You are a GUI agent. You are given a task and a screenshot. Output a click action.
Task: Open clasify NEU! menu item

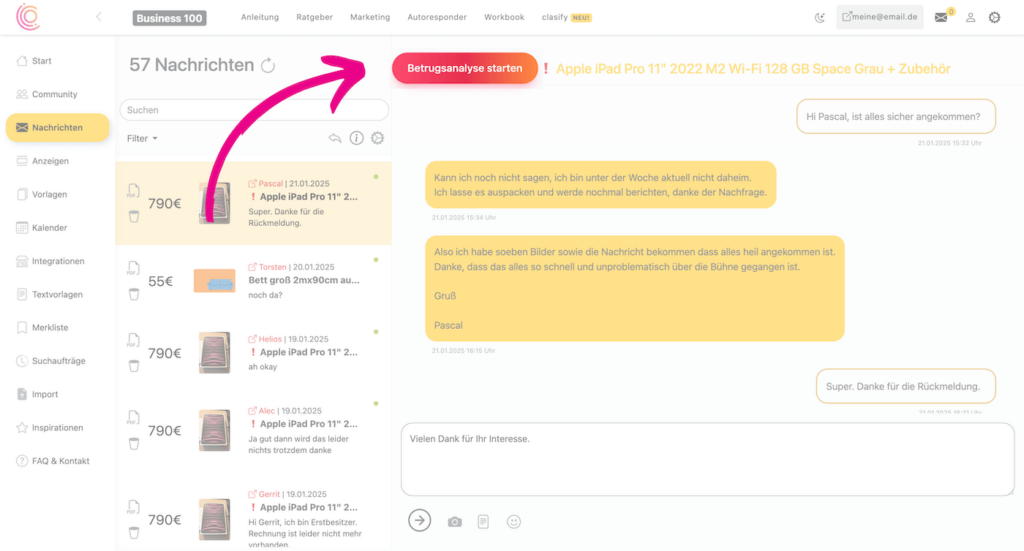(x=566, y=18)
